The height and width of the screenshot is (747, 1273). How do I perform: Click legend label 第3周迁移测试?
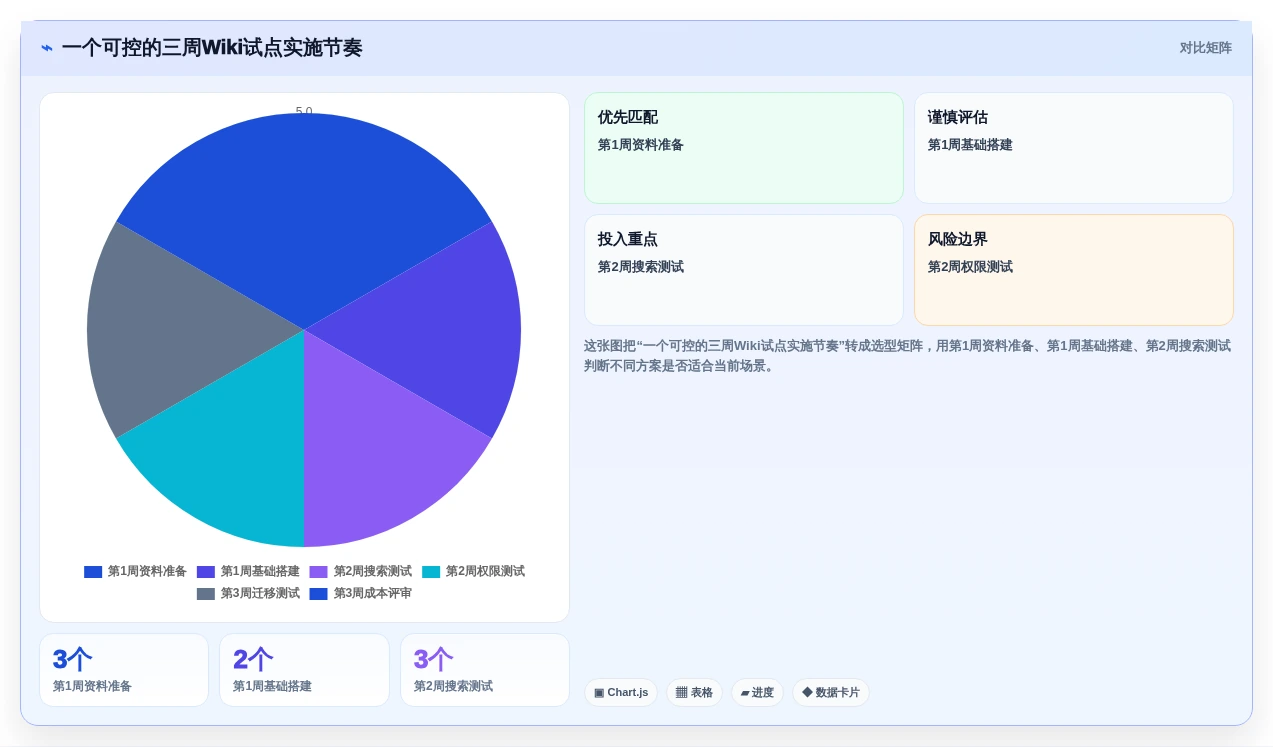[260, 594]
